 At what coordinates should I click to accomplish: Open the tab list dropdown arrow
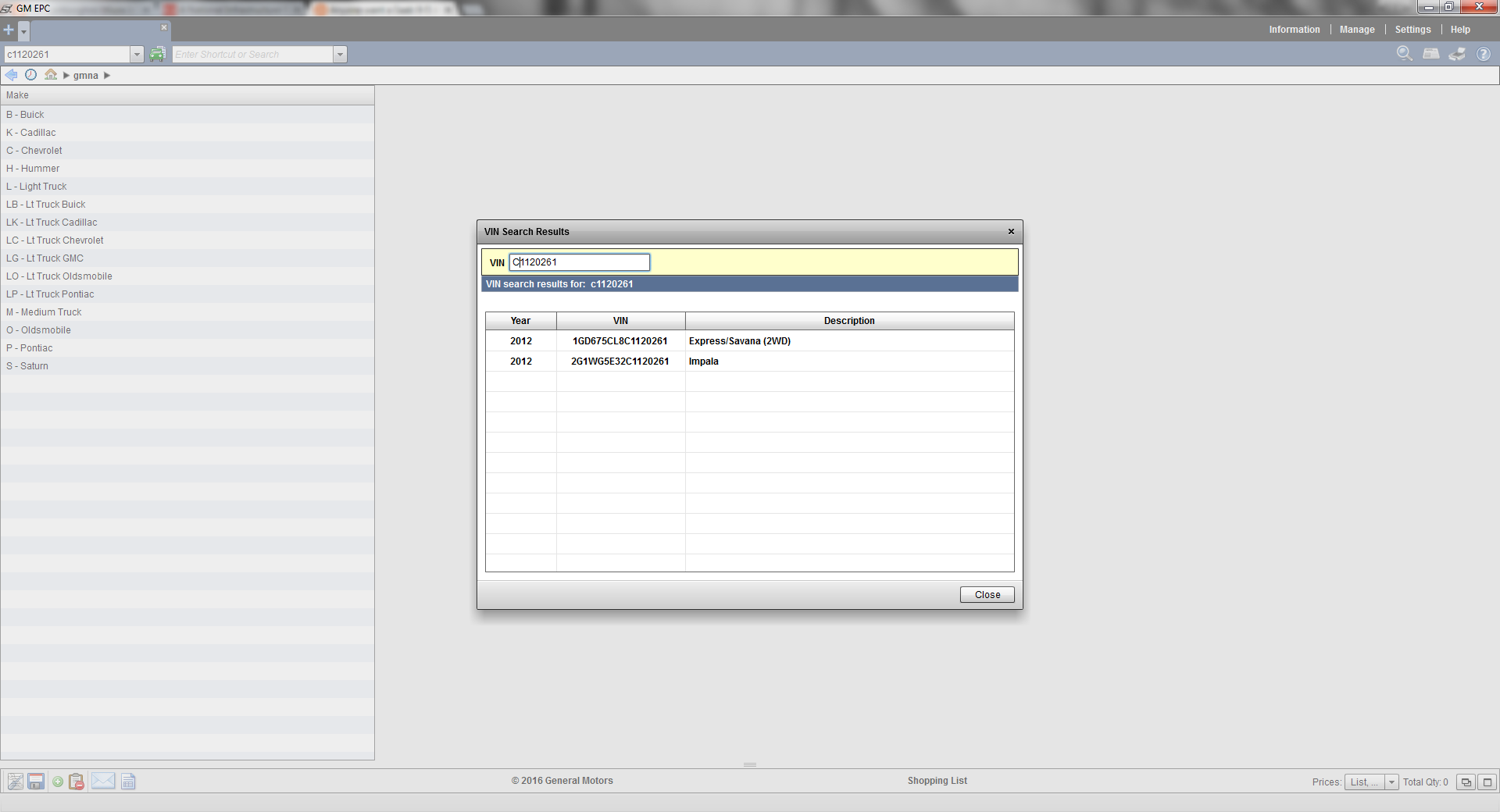point(24,31)
